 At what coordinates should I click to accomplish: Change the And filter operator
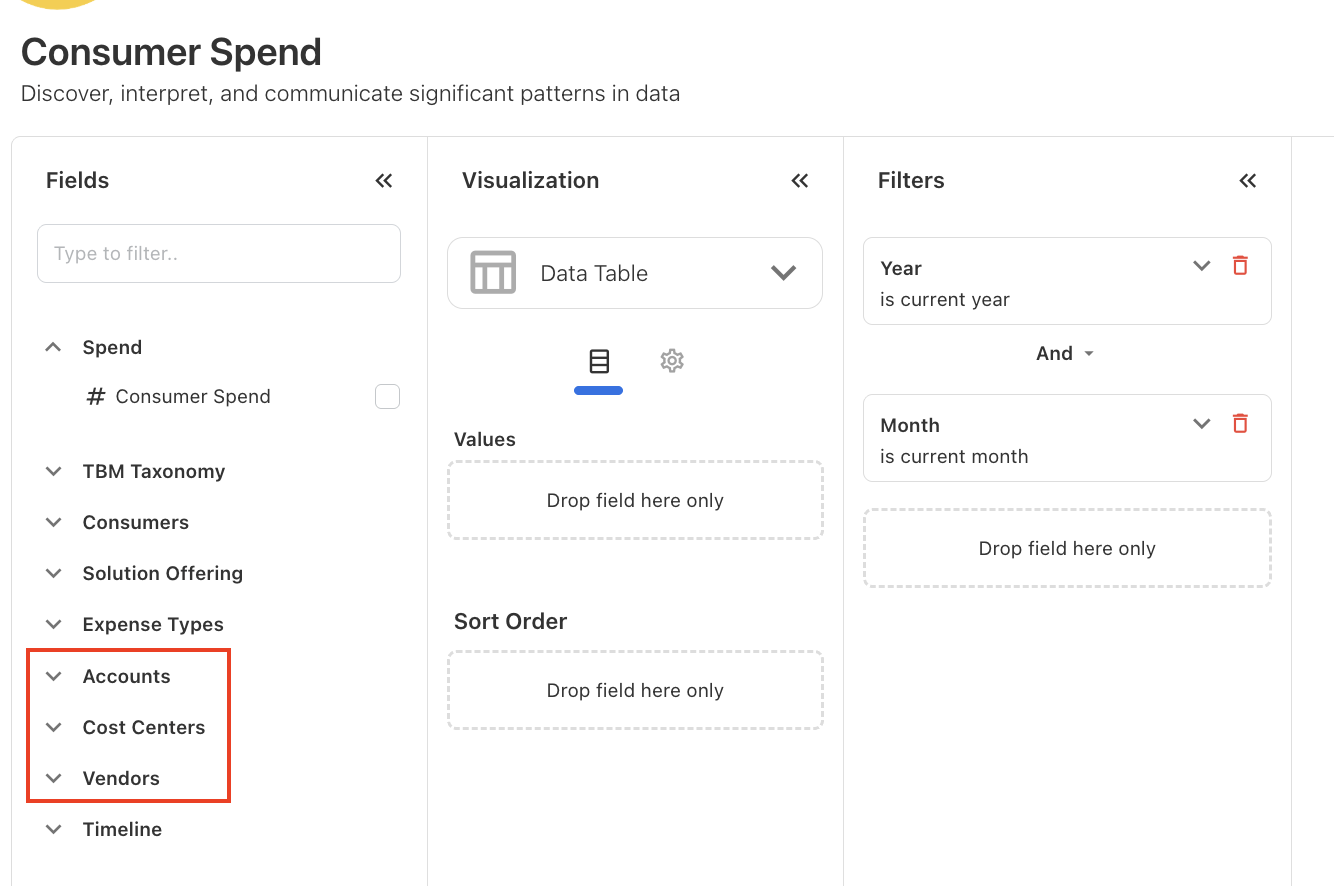1065,354
